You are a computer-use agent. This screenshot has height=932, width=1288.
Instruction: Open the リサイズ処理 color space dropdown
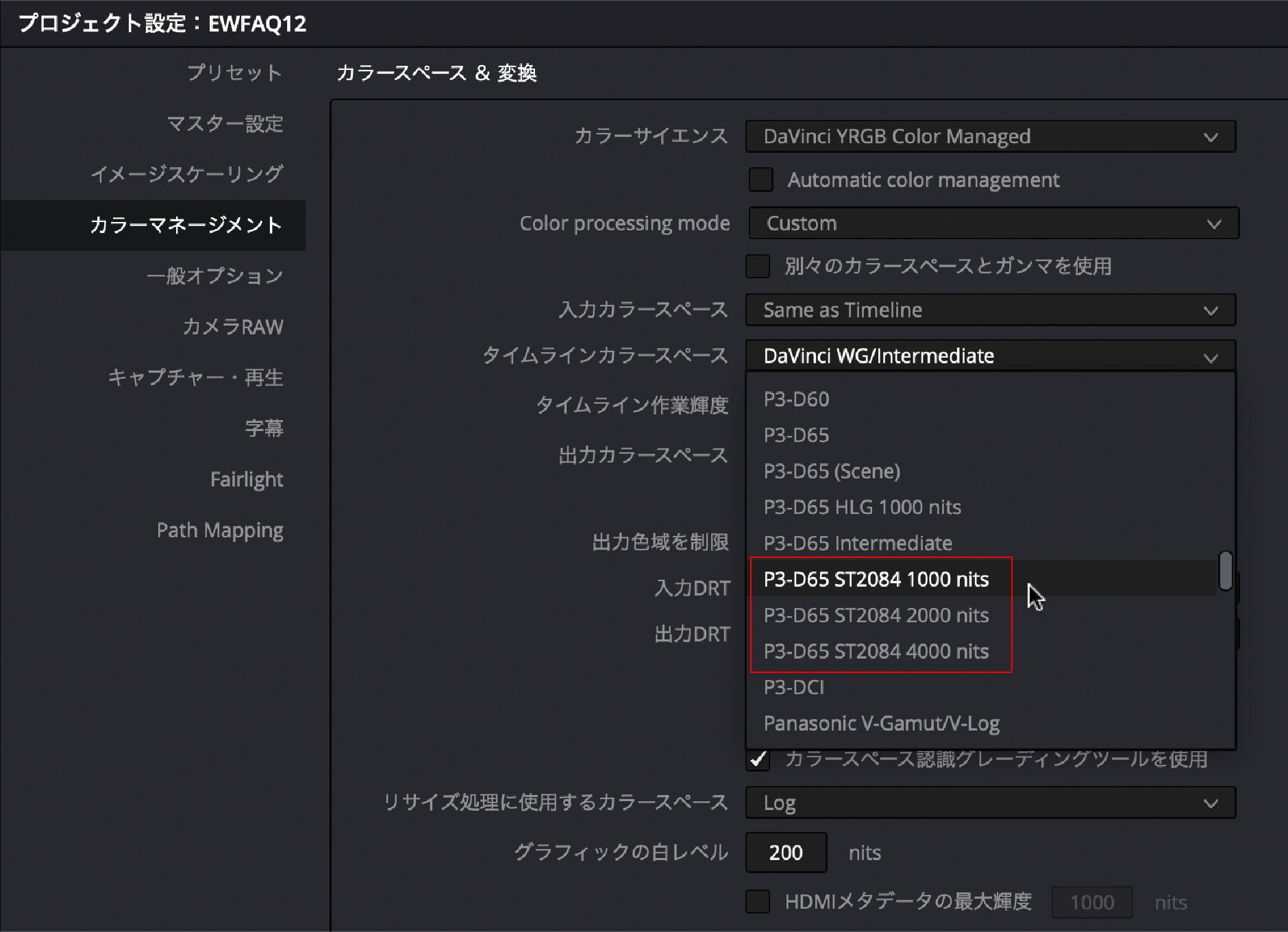tap(991, 802)
